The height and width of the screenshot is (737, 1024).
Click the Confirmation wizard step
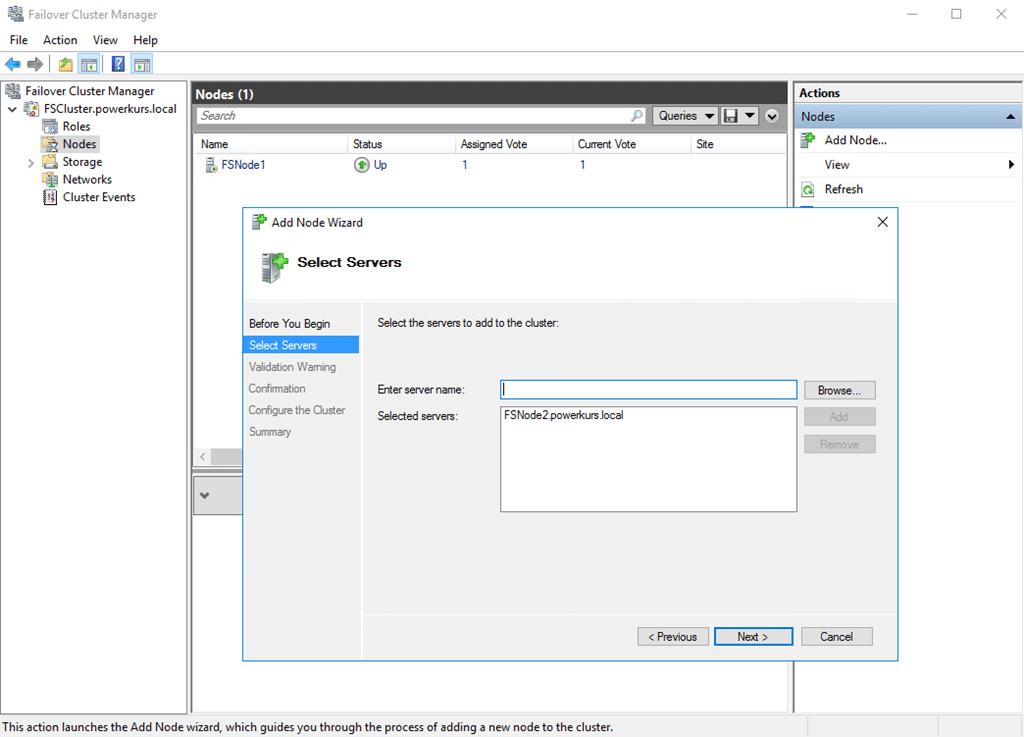[x=277, y=388]
